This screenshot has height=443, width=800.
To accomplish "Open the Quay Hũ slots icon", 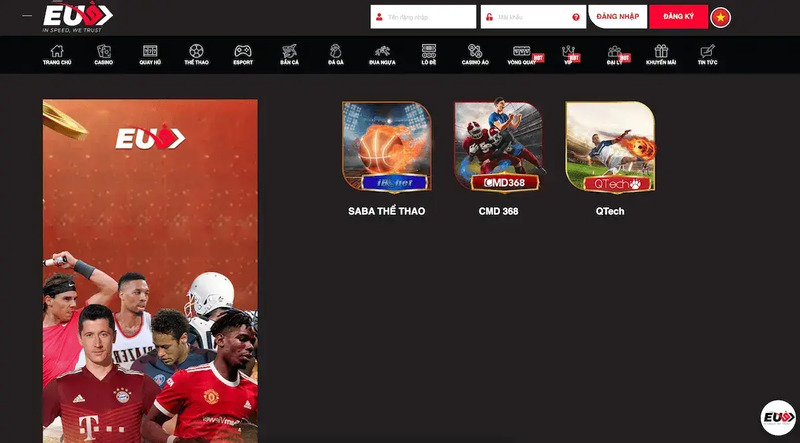I will click(150, 51).
